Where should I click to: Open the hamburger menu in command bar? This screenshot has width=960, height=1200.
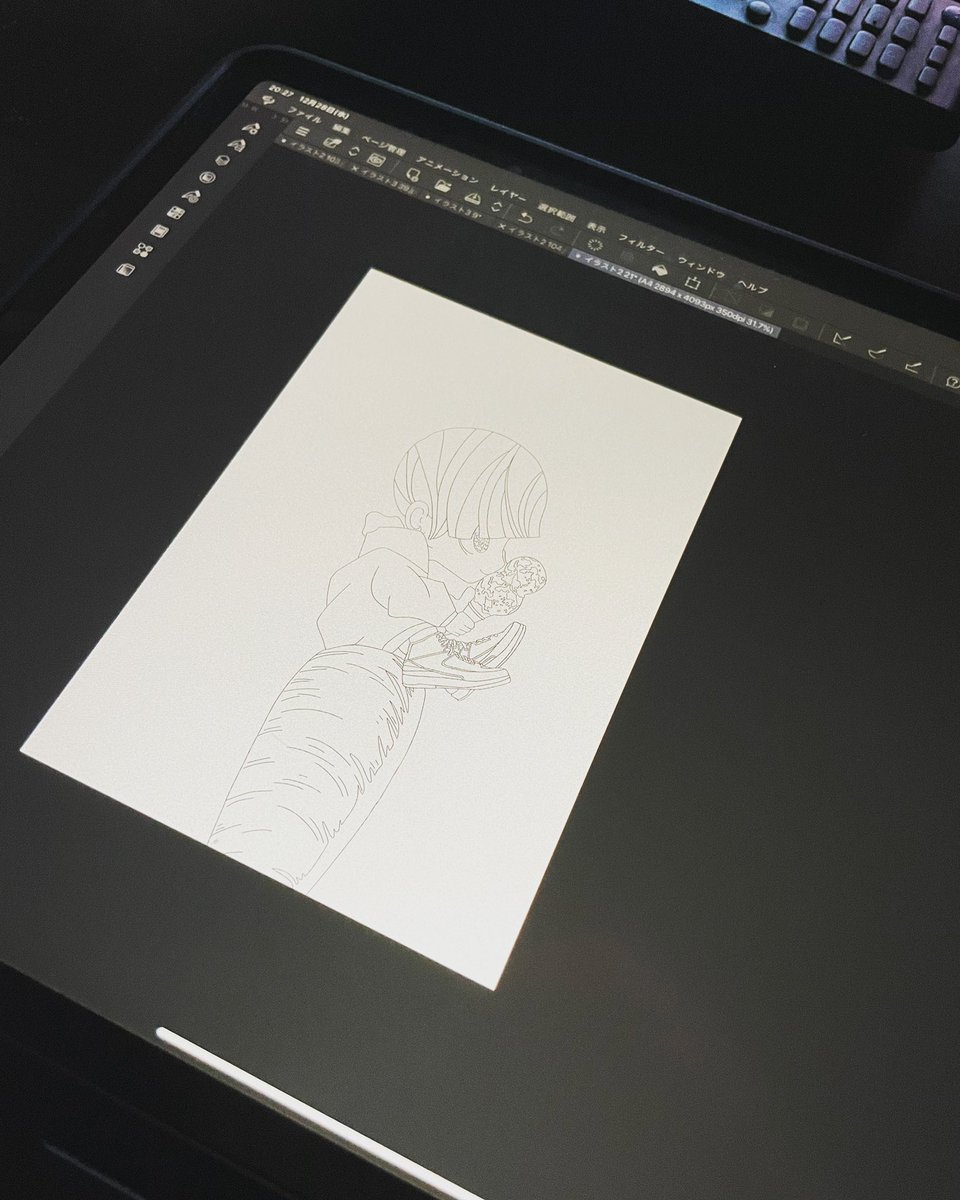(302, 132)
